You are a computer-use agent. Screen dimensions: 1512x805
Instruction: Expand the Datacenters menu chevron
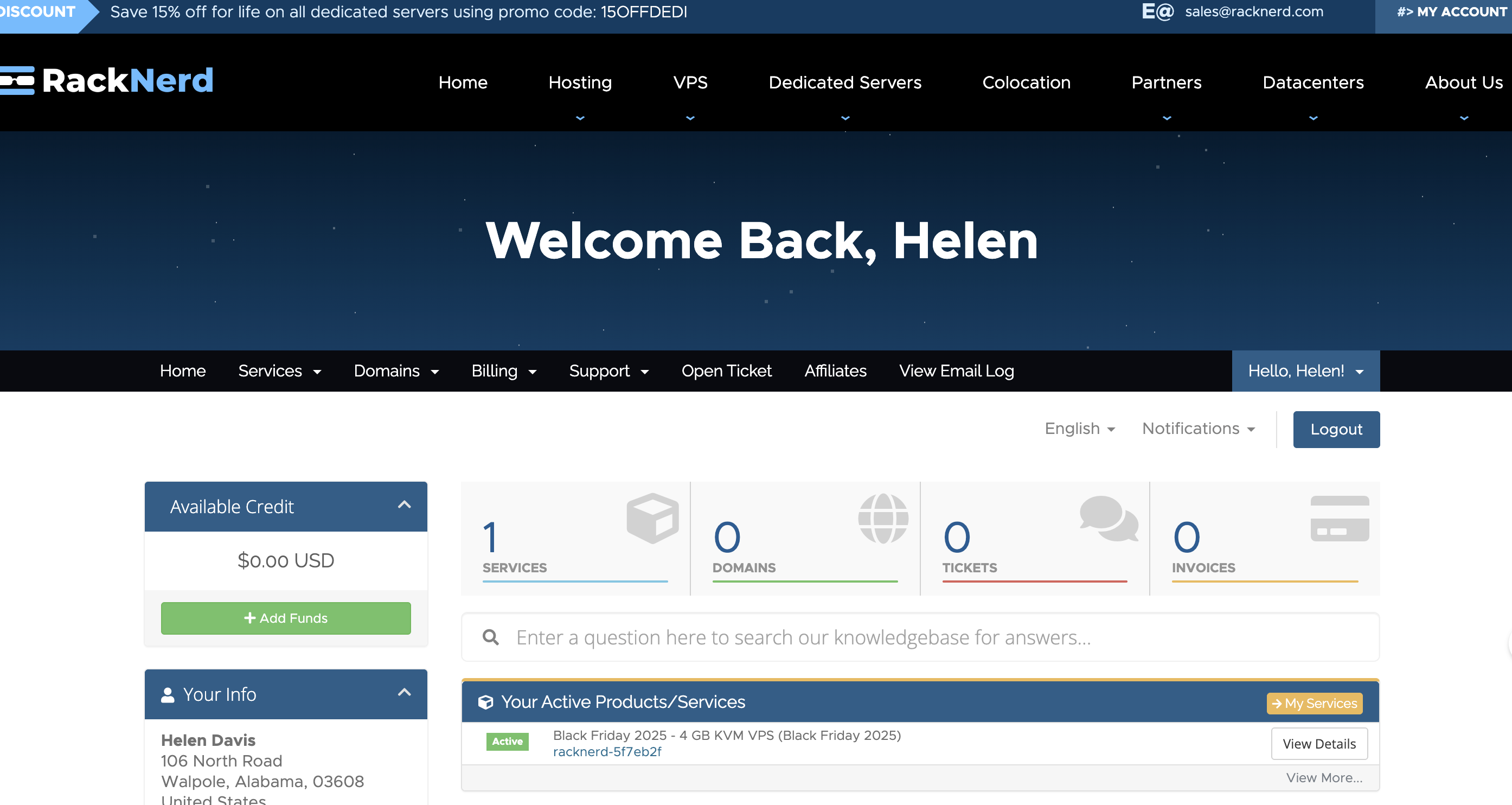coord(1314,118)
